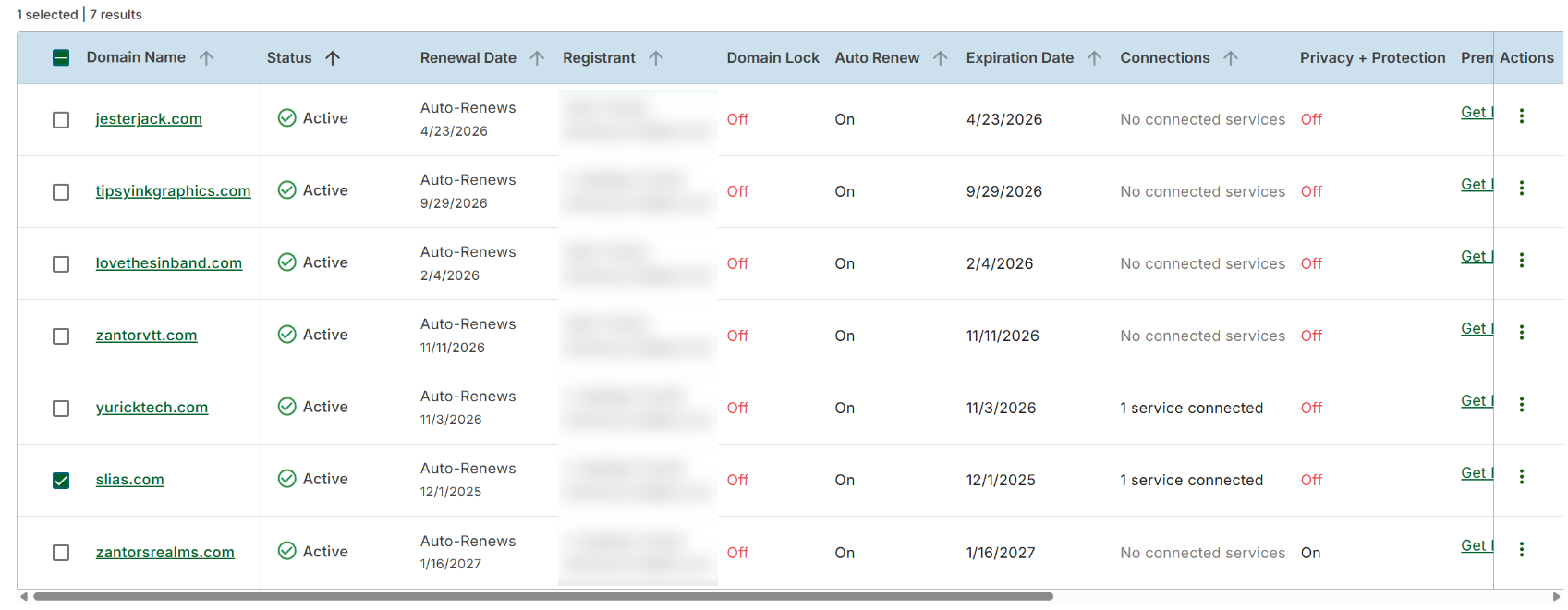Open actions menu for jesterjack.com row
Screen dimensions: 1568x610
tap(1521, 116)
